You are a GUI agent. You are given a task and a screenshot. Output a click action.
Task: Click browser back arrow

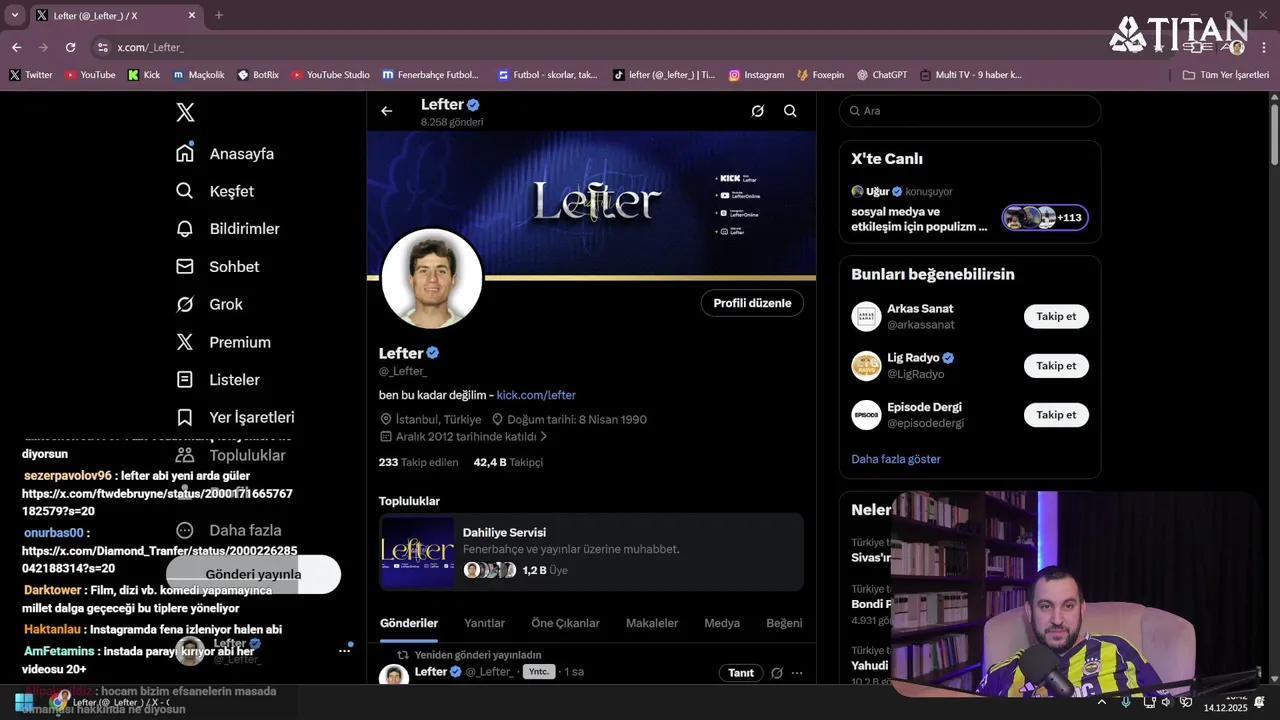point(16,47)
